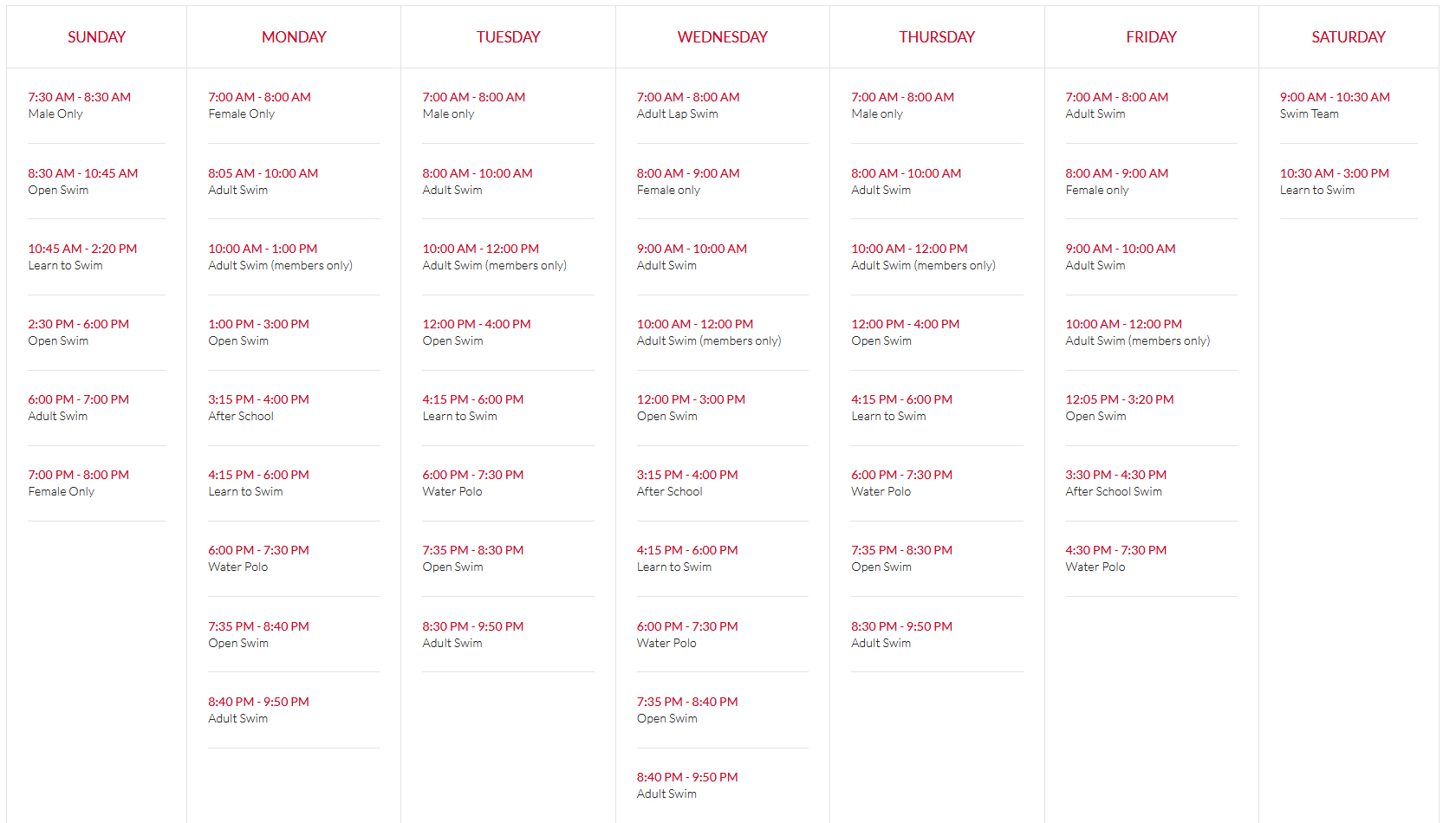Open Monday's 3:15 PM After School slot

pyautogui.click(x=258, y=407)
